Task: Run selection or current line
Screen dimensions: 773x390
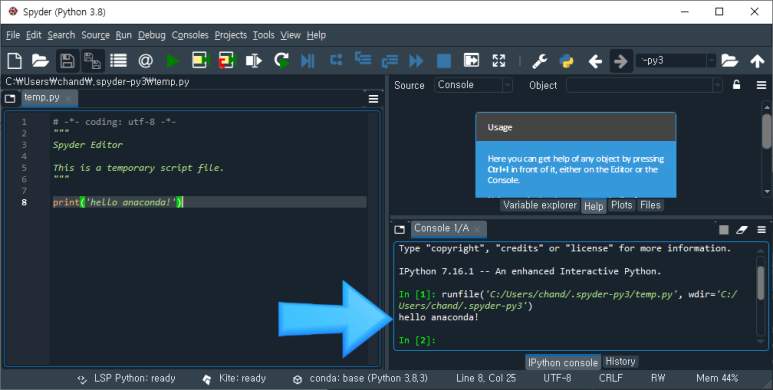Action: (x=254, y=61)
